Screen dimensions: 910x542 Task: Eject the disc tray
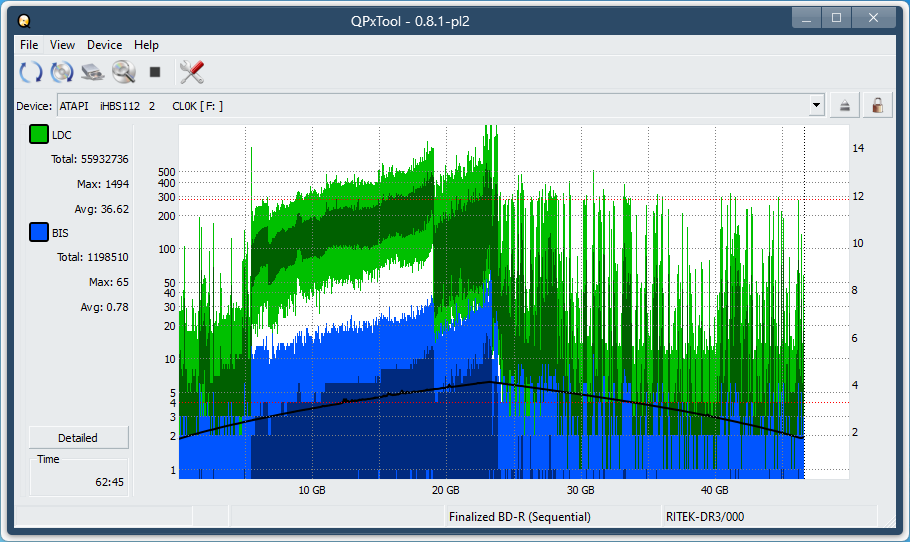click(845, 106)
